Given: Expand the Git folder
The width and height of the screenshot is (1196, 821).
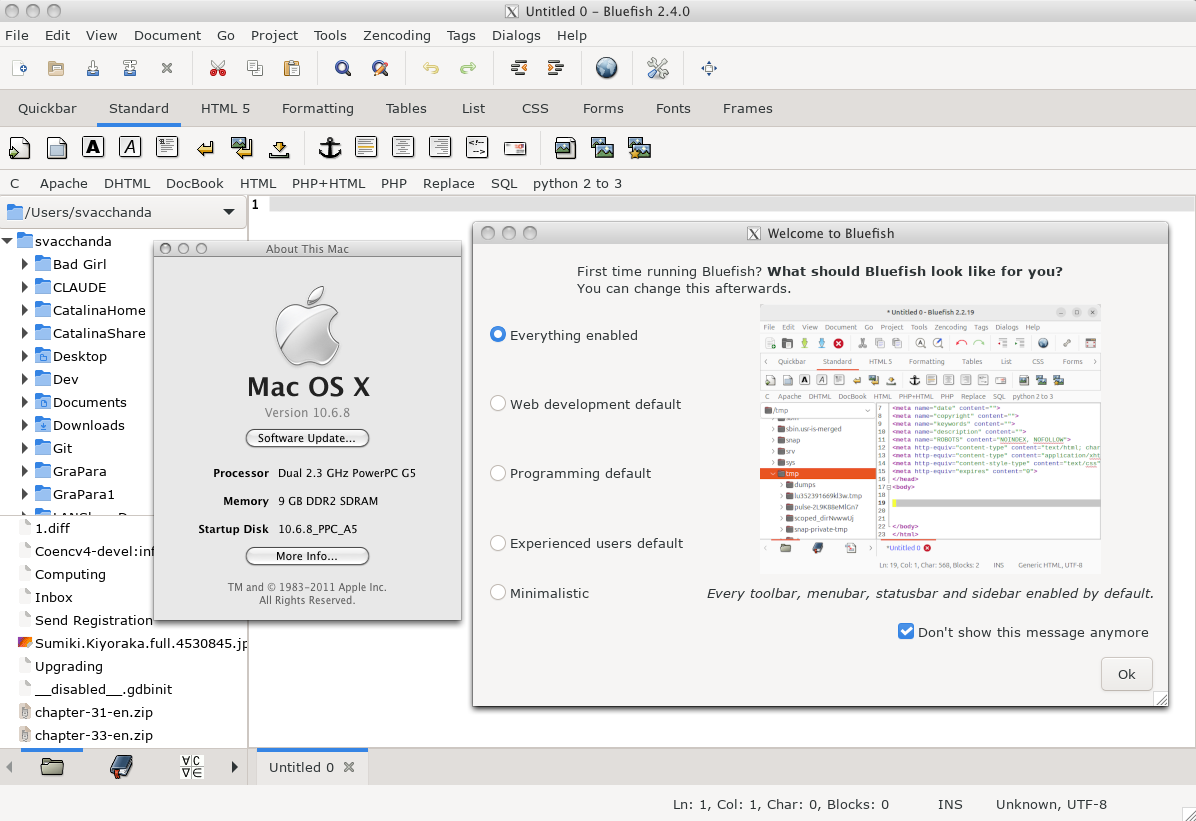Looking at the screenshot, I should [24, 448].
